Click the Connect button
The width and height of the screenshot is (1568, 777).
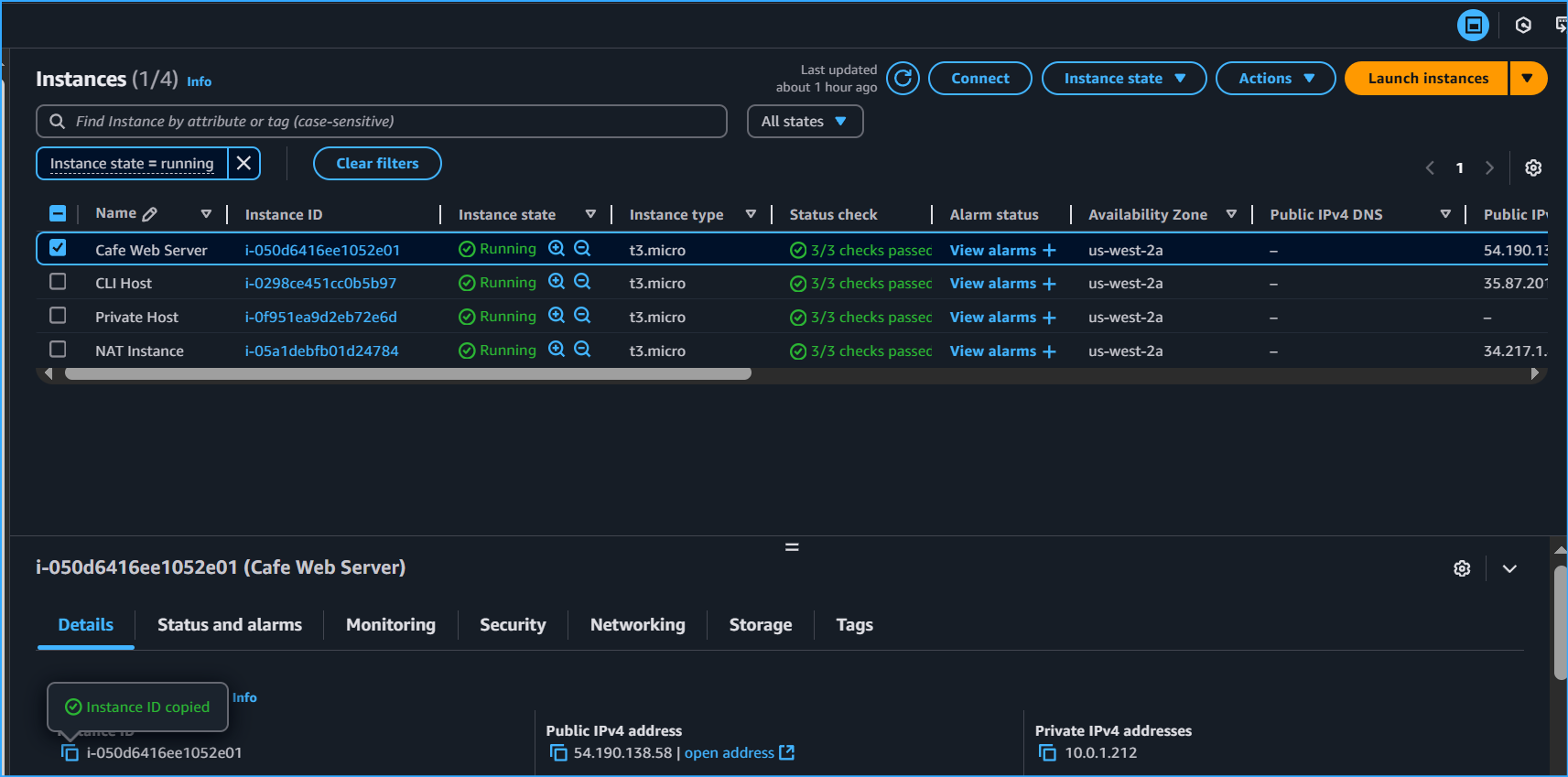[980, 79]
